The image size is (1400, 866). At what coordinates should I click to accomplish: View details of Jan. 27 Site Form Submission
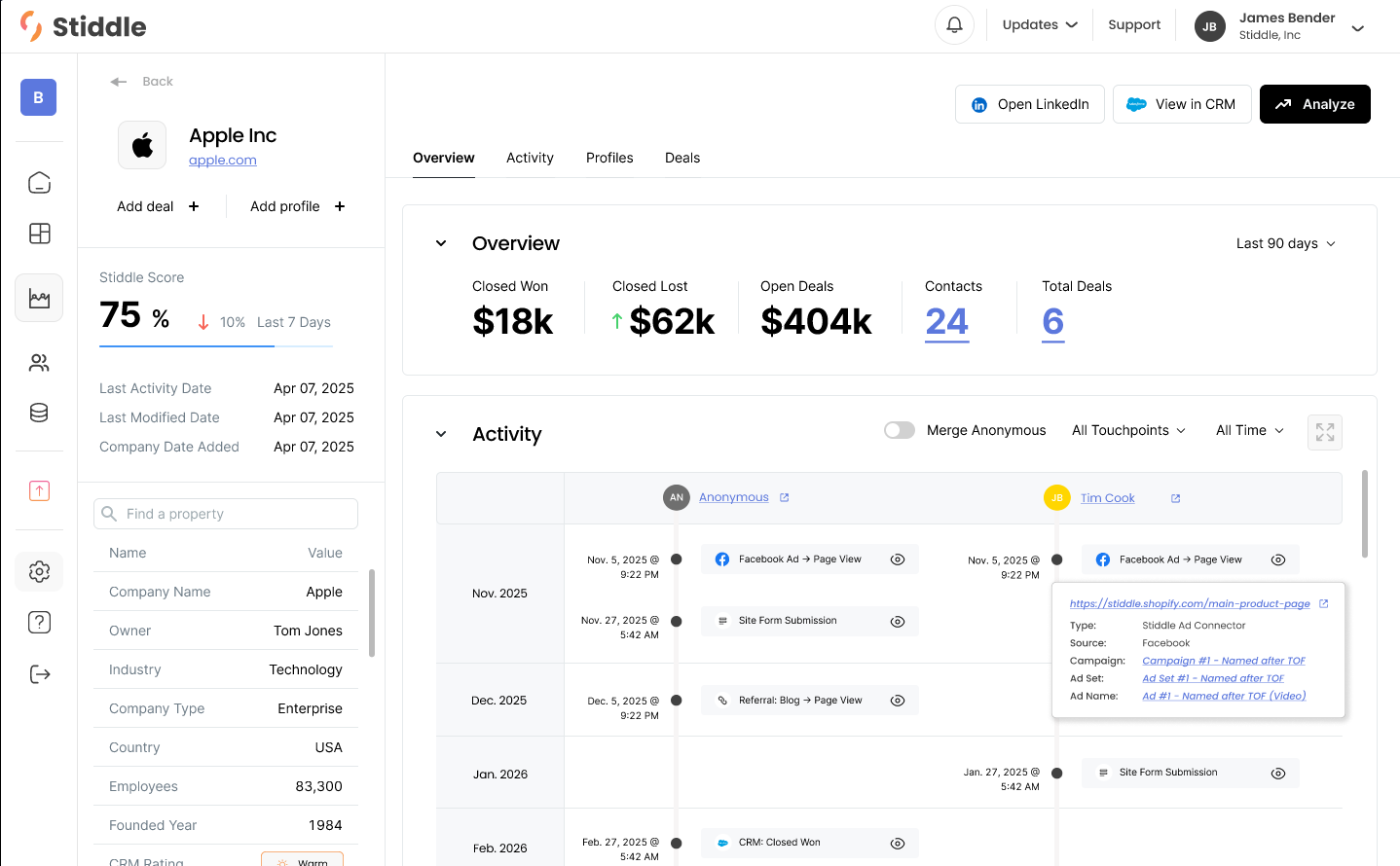tap(1278, 773)
